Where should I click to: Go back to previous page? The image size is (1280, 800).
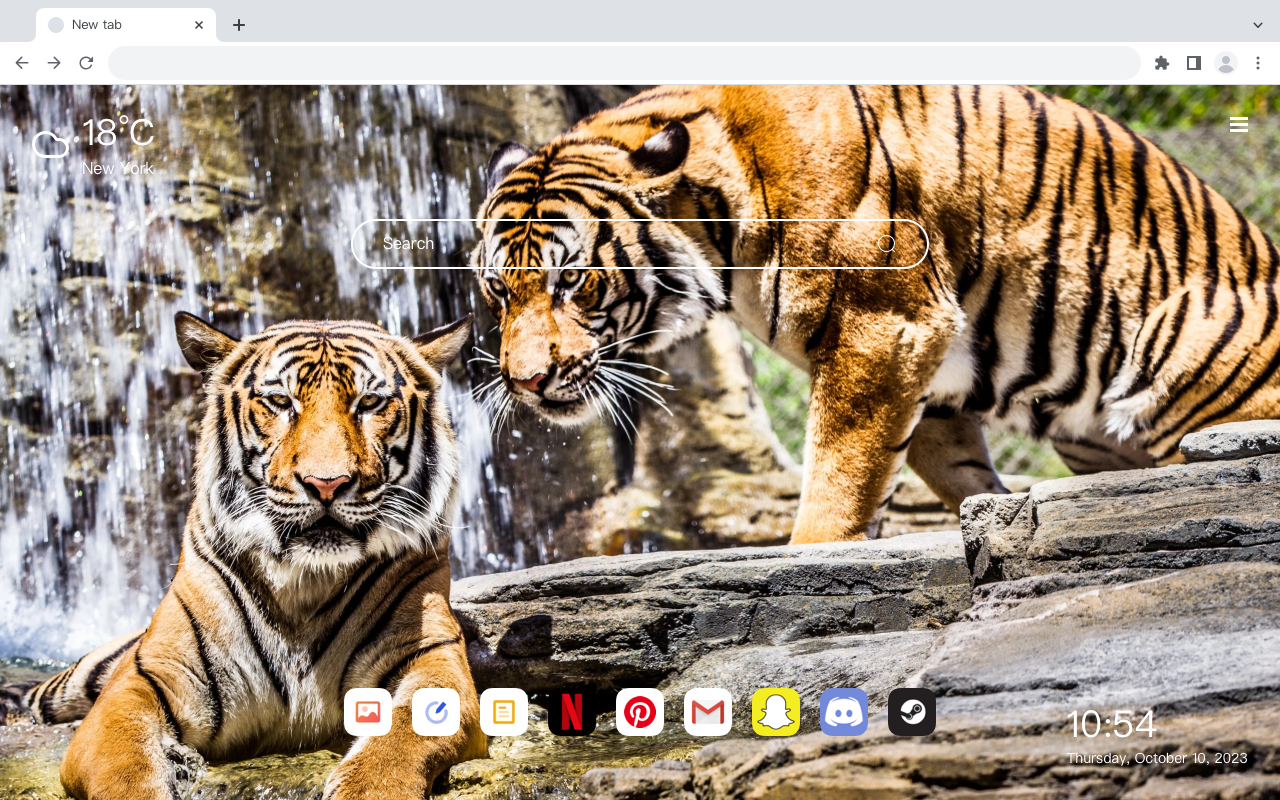tap(22, 63)
